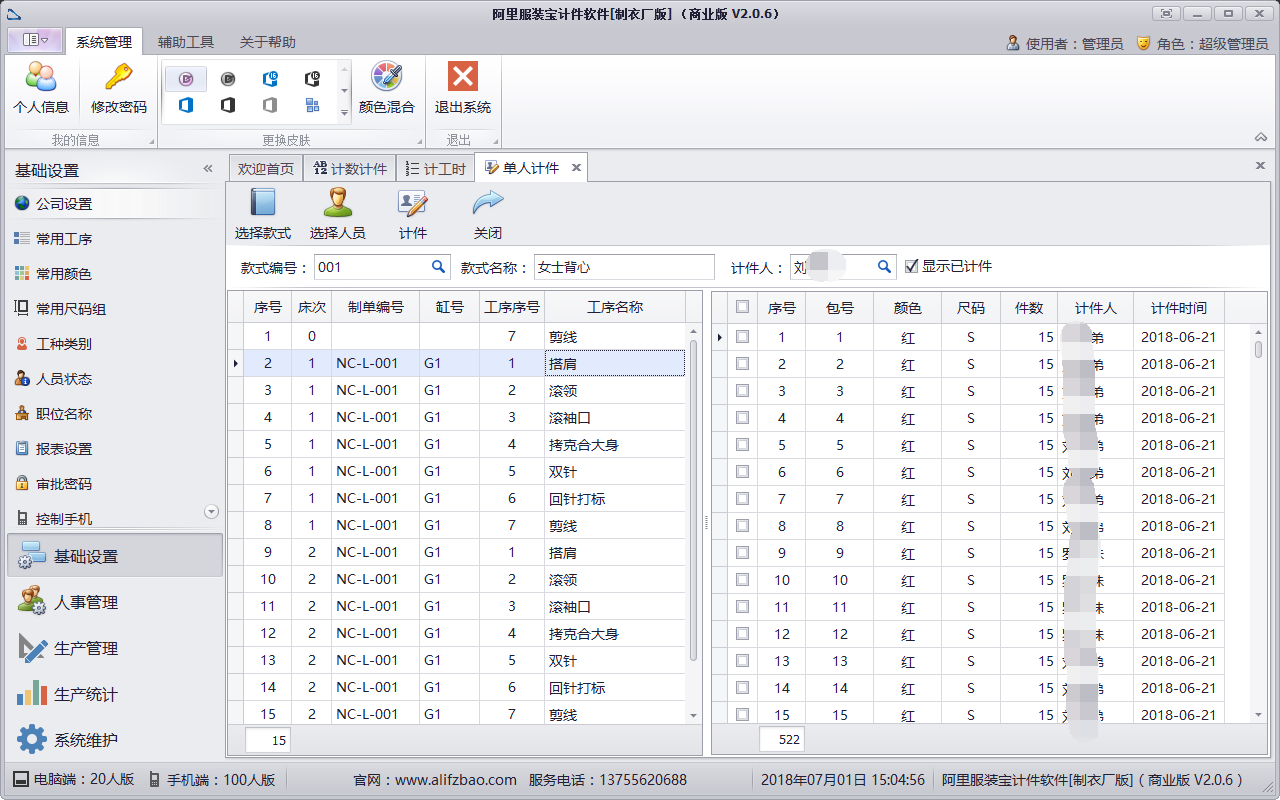The image size is (1280, 800).
Task: Click the right table's vertical scrollbar thumb
Action: click(x=1258, y=349)
